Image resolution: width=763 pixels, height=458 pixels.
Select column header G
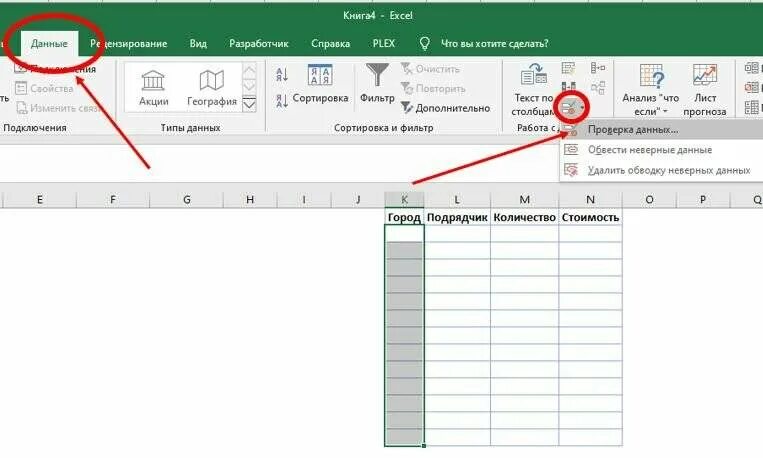tap(186, 200)
